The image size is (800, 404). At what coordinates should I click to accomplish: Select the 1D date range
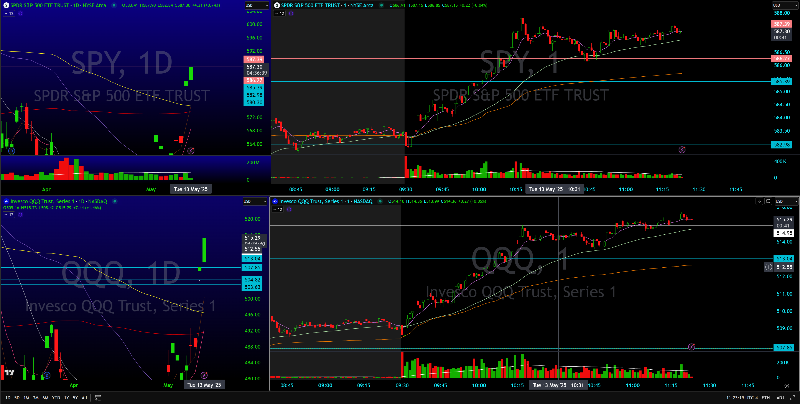[x=8, y=397]
